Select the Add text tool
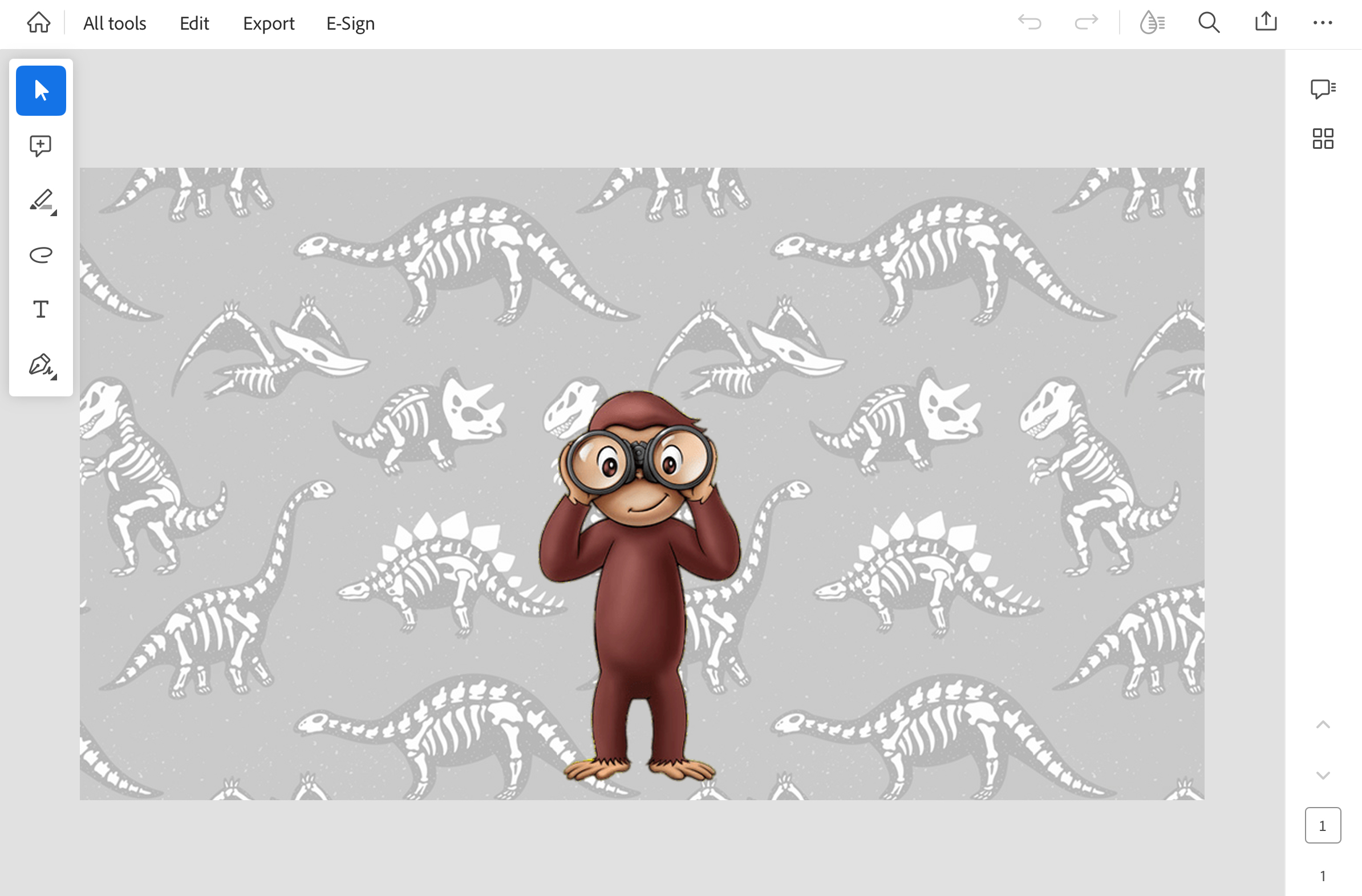The image size is (1362, 896). point(41,310)
